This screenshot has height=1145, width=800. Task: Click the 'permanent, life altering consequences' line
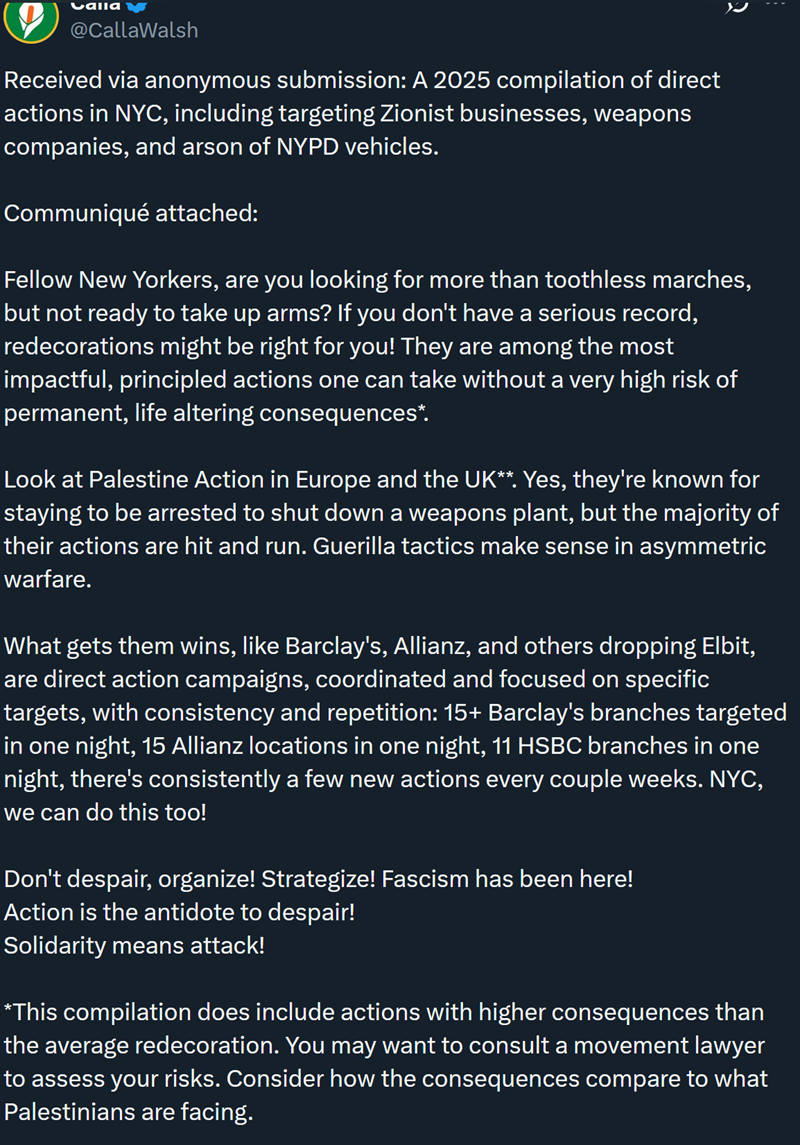(x=216, y=413)
